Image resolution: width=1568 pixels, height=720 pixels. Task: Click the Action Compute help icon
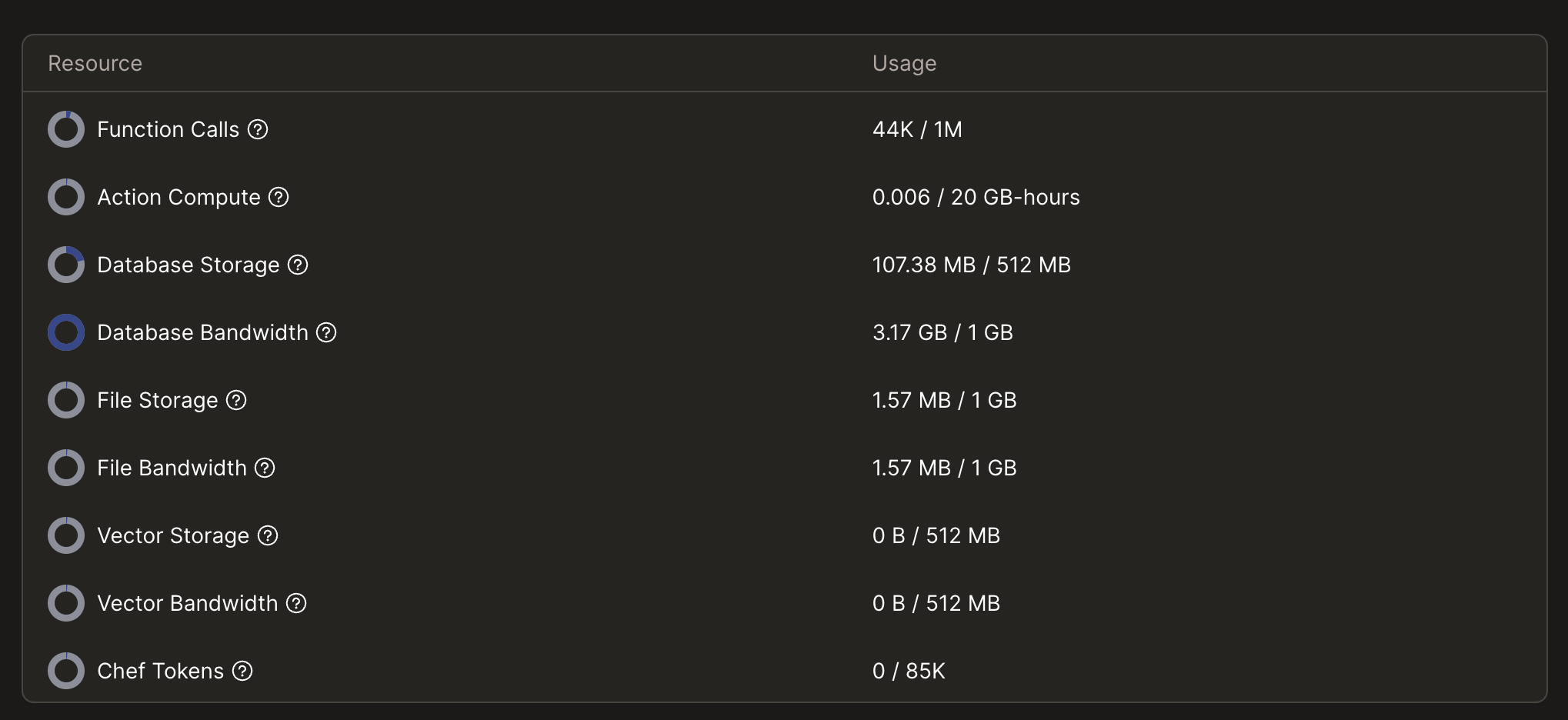(279, 197)
